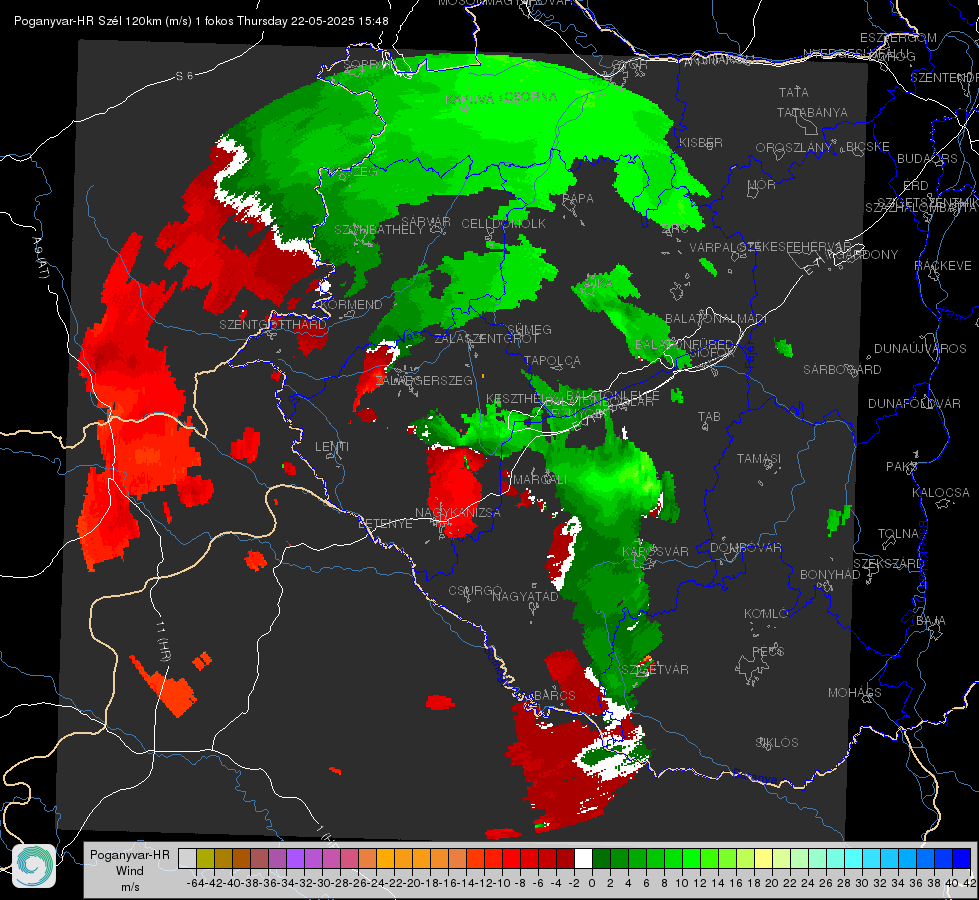Click the SUMEG city label
The image size is (979, 900).
click(x=529, y=329)
